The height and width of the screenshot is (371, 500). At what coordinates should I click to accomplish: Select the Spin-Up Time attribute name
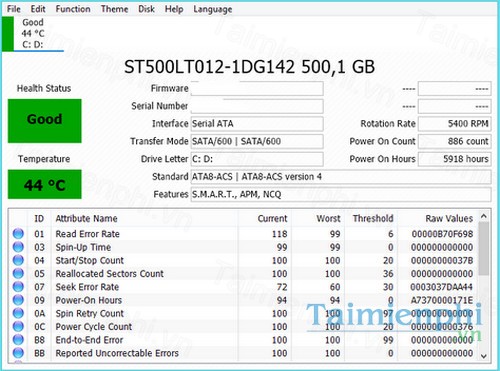(x=83, y=247)
